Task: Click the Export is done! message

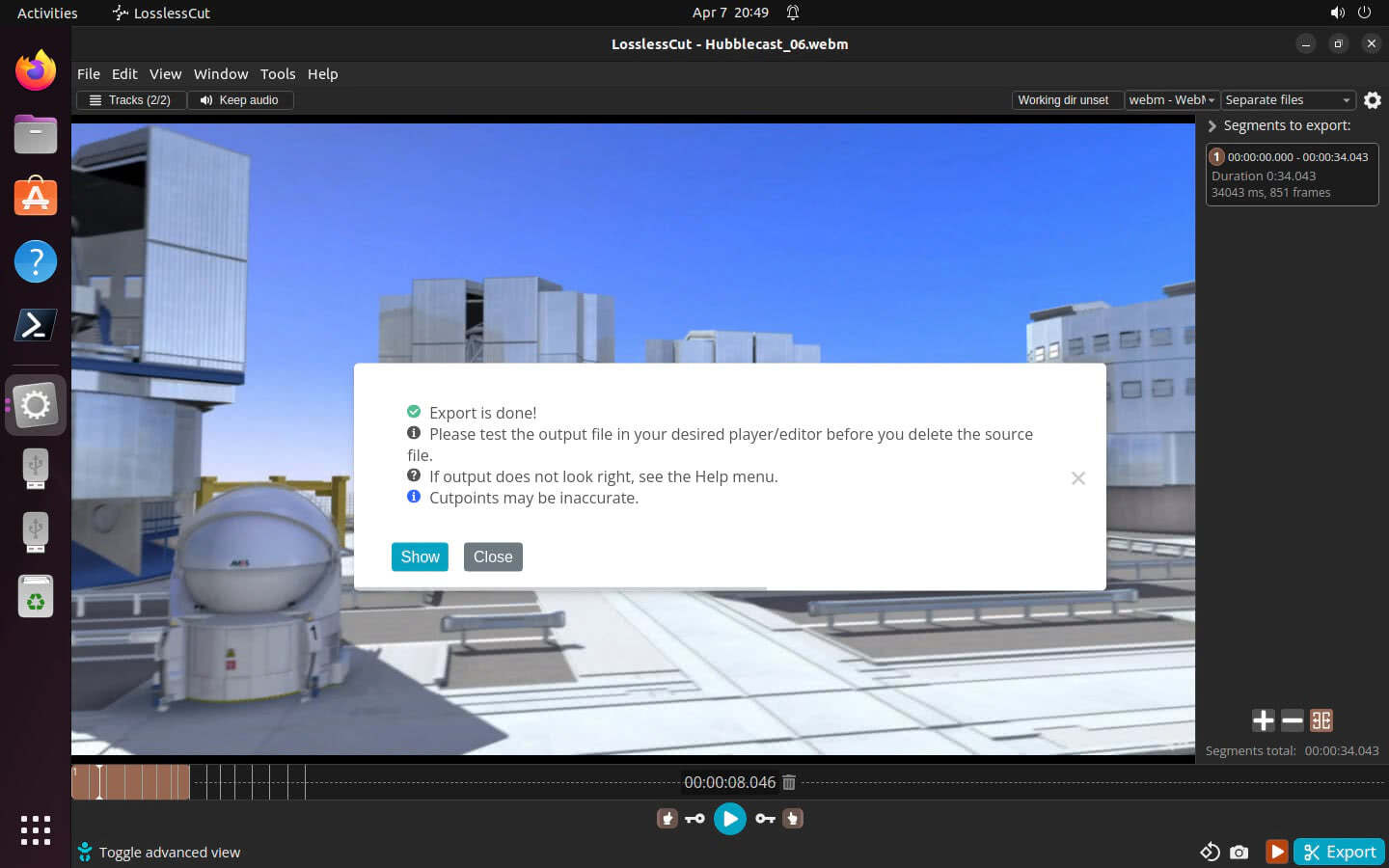Action: click(x=482, y=413)
